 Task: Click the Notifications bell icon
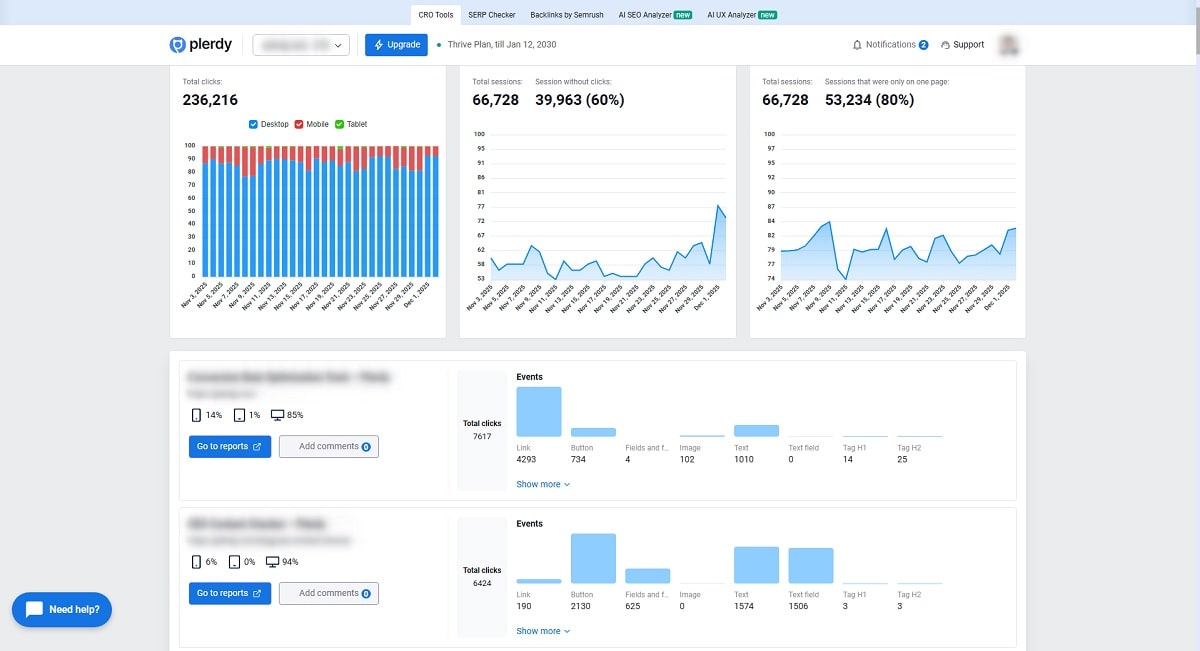click(857, 45)
